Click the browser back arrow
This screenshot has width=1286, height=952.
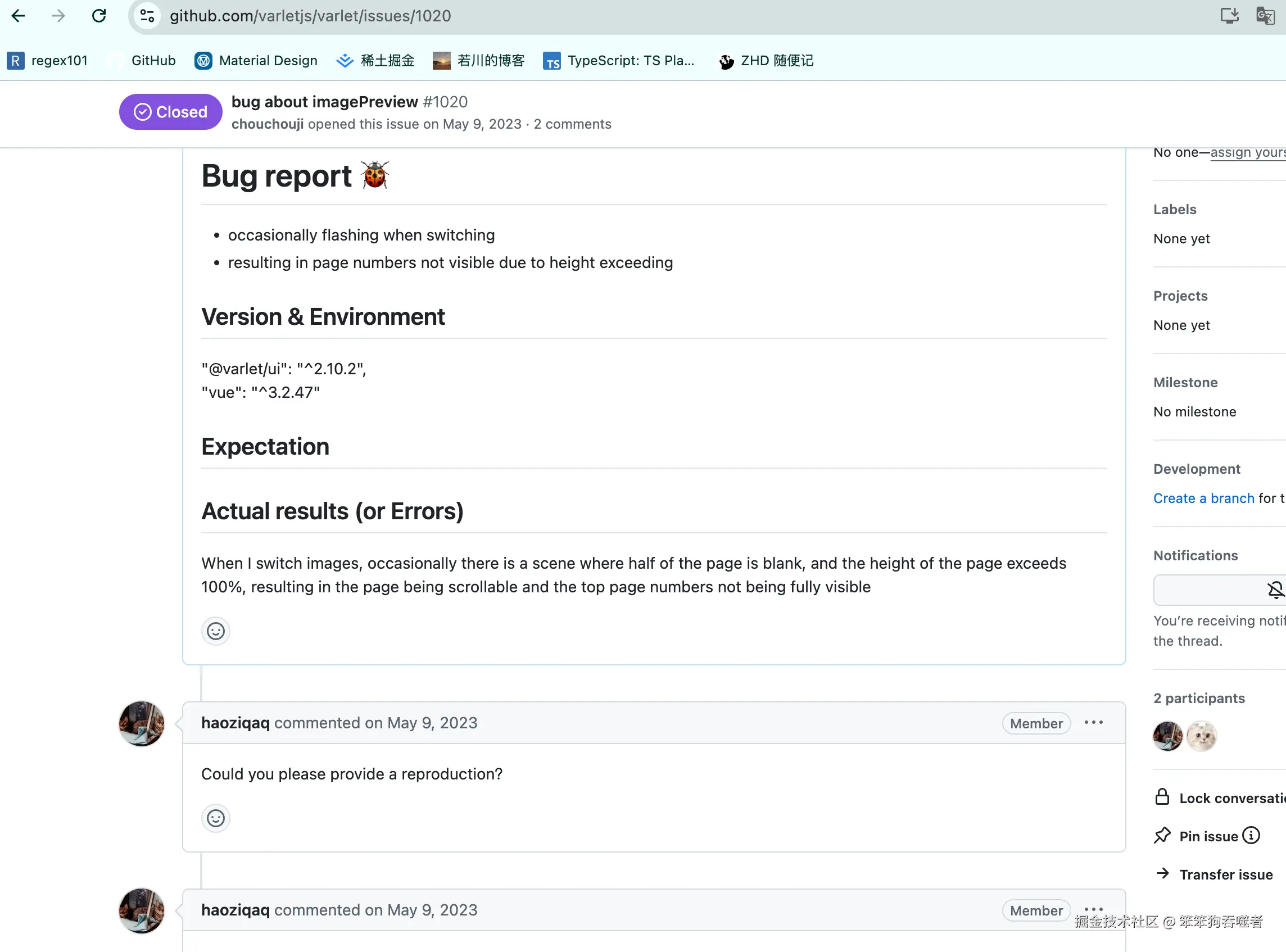click(x=19, y=16)
